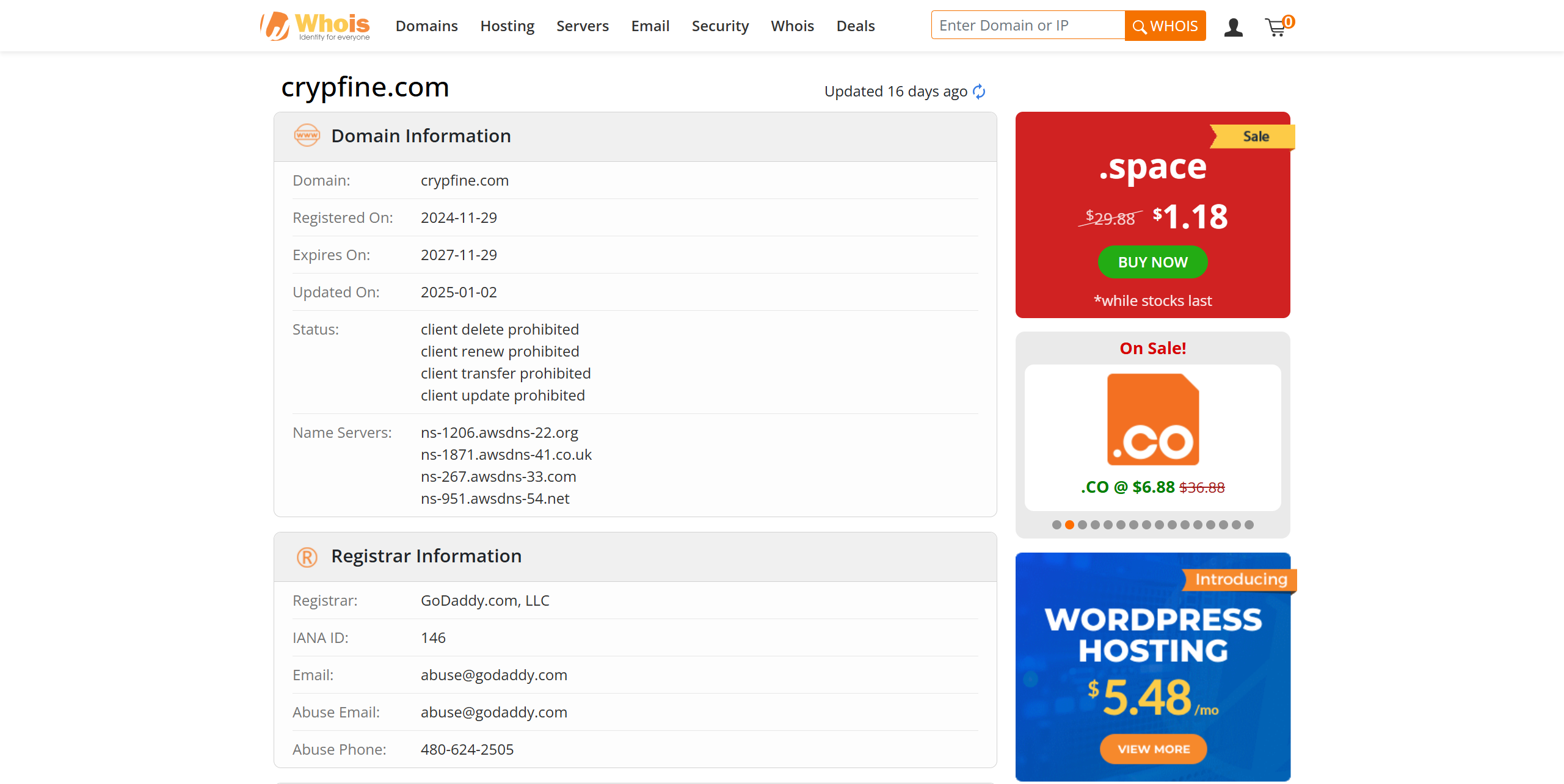Click the Email row abuse@godaddy.com

(493, 675)
